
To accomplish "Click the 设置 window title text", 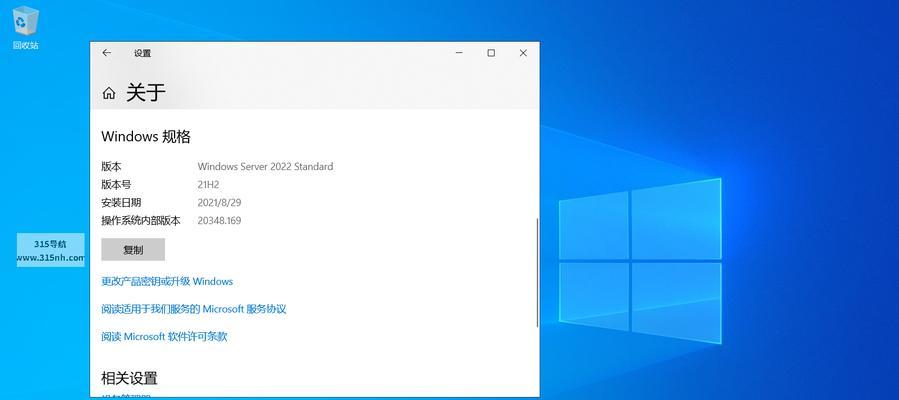I will (x=142, y=53).
